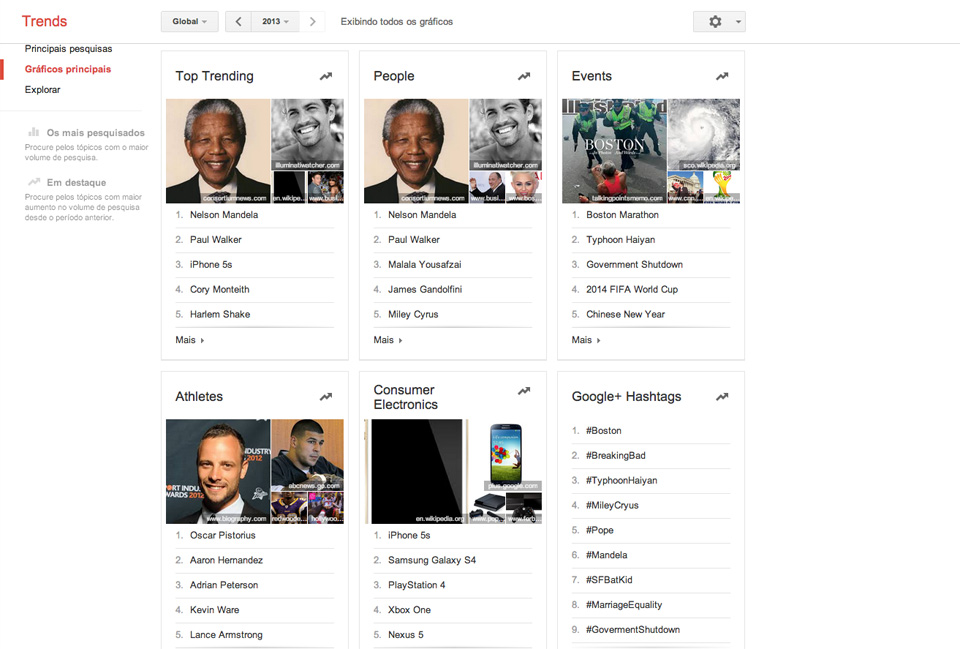Click the trend chart icon on Athletes card
The height and width of the screenshot is (649, 960).
click(325, 396)
